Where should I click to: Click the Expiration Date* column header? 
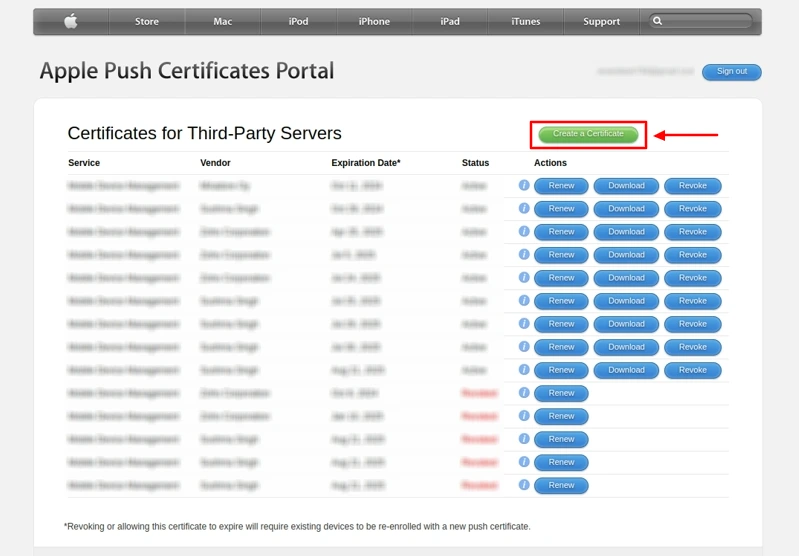[366, 163]
